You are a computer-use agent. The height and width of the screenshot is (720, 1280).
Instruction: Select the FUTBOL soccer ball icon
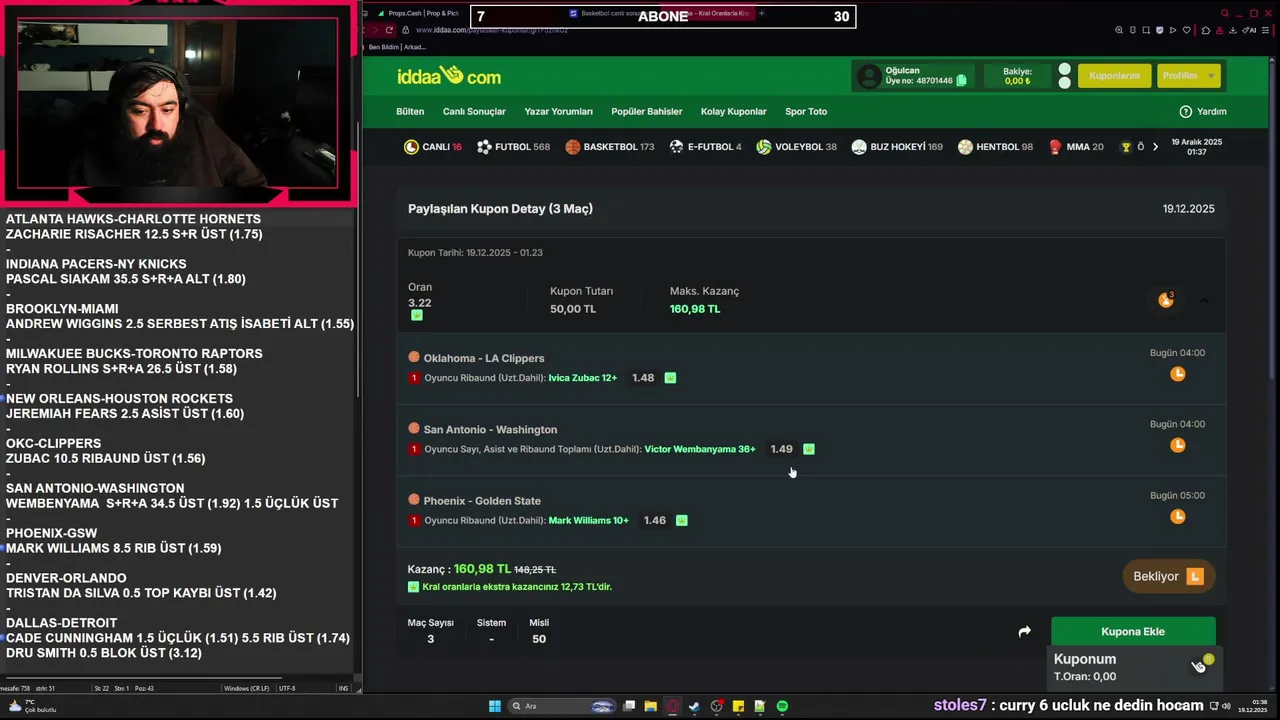click(484, 147)
